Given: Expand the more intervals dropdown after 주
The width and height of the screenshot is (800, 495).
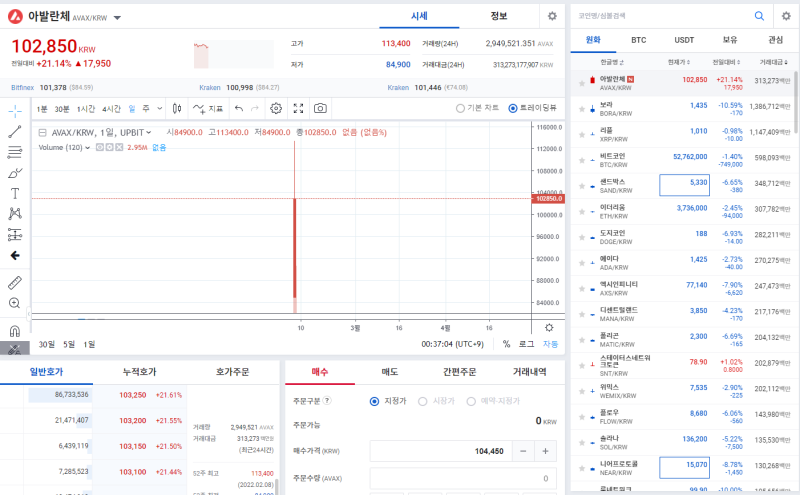Looking at the screenshot, I should click(x=160, y=108).
